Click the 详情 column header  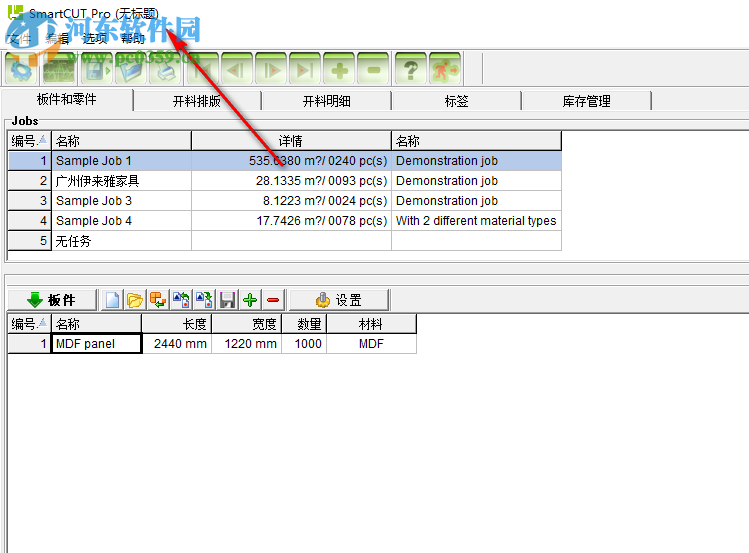click(291, 141)
